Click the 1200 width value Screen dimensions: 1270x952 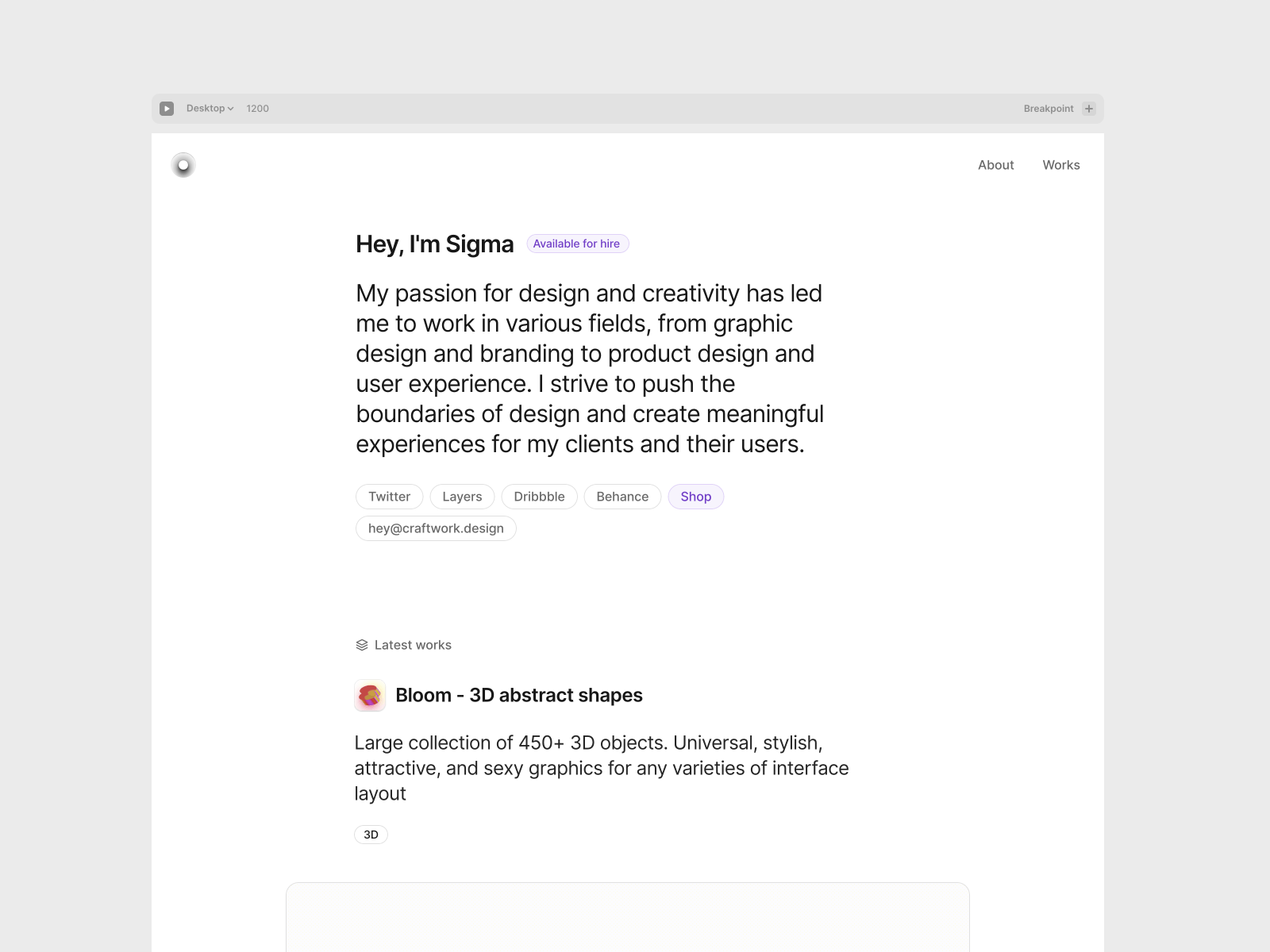[x=257, y=109]
